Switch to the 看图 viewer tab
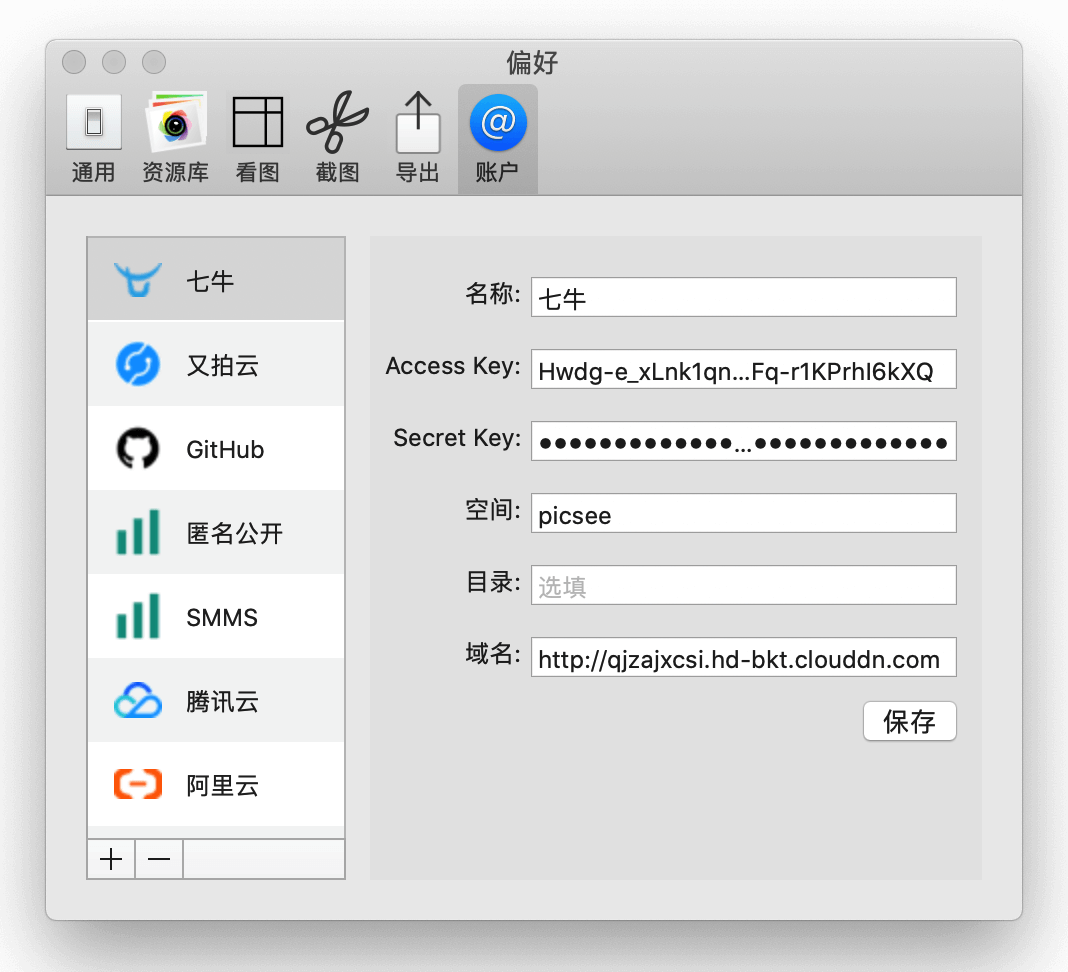 257,139
